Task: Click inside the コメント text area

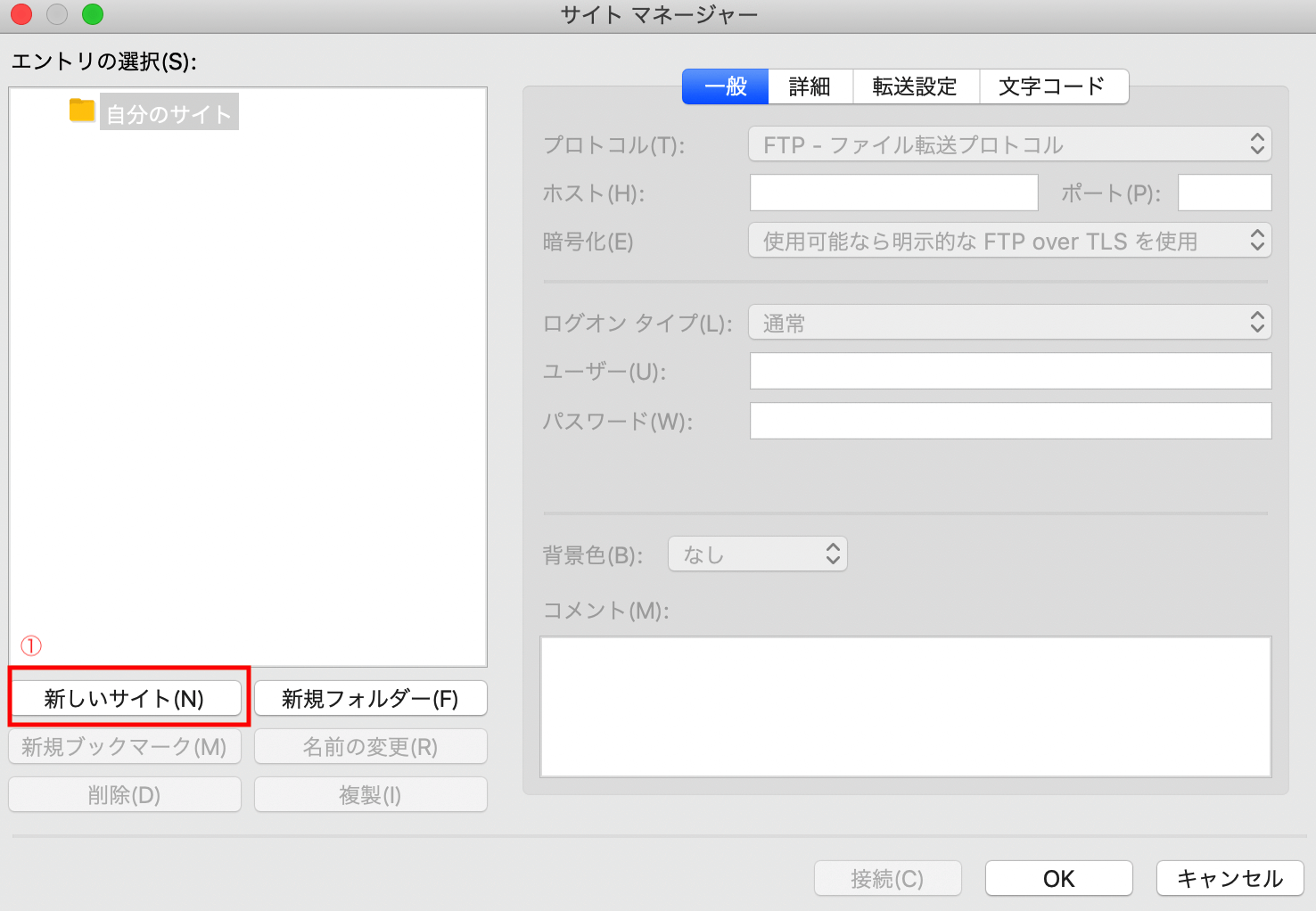Action: (906, 707)
